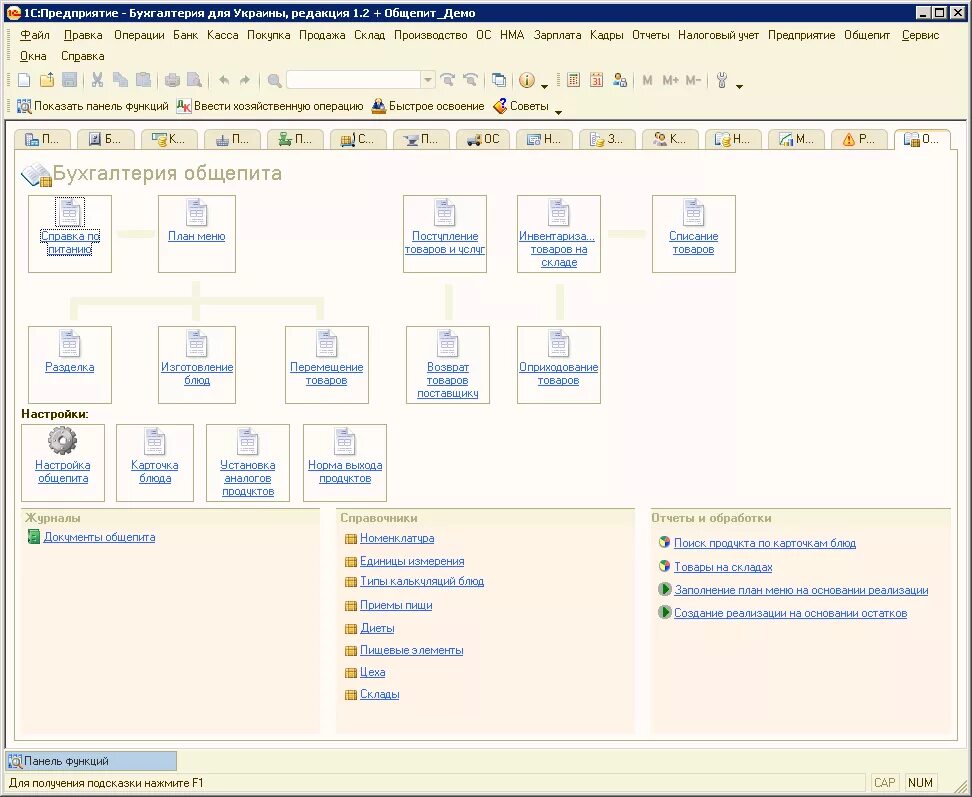Open the Налоговый учет menu
This screenshot has width=972, height=797.
click(718, 35)
